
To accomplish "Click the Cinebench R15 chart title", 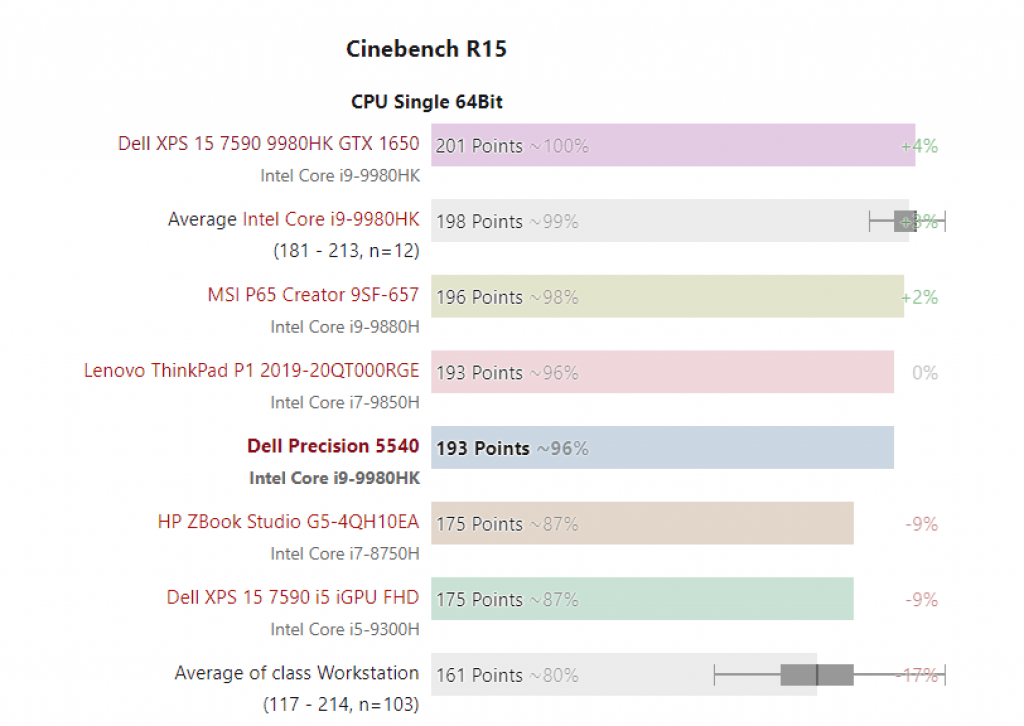I will click(x=426, y=49).
